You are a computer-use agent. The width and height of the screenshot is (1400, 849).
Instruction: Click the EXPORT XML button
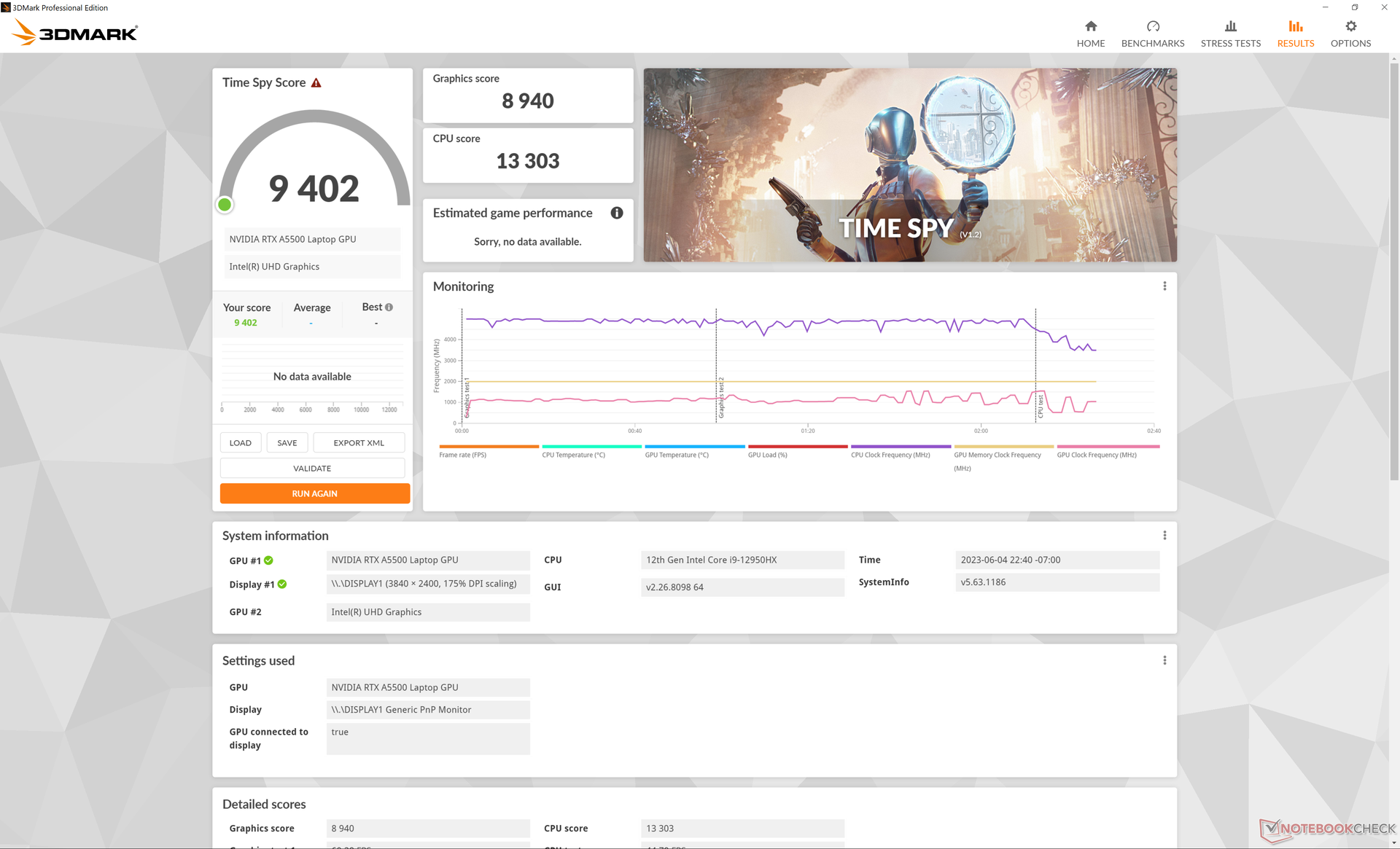click(358, 443)
